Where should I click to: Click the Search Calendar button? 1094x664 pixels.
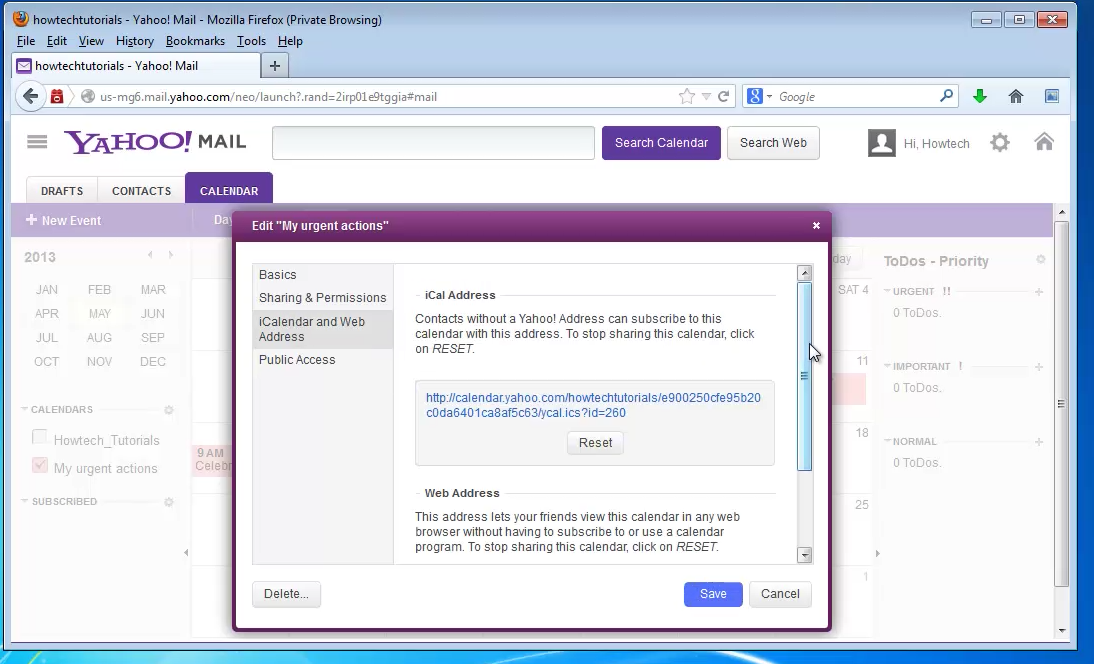coord(661,143)
